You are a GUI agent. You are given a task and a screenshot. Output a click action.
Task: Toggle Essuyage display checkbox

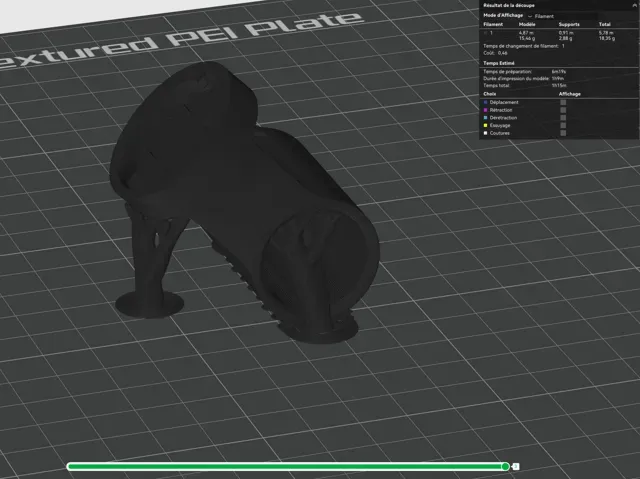tap(563, 125)
